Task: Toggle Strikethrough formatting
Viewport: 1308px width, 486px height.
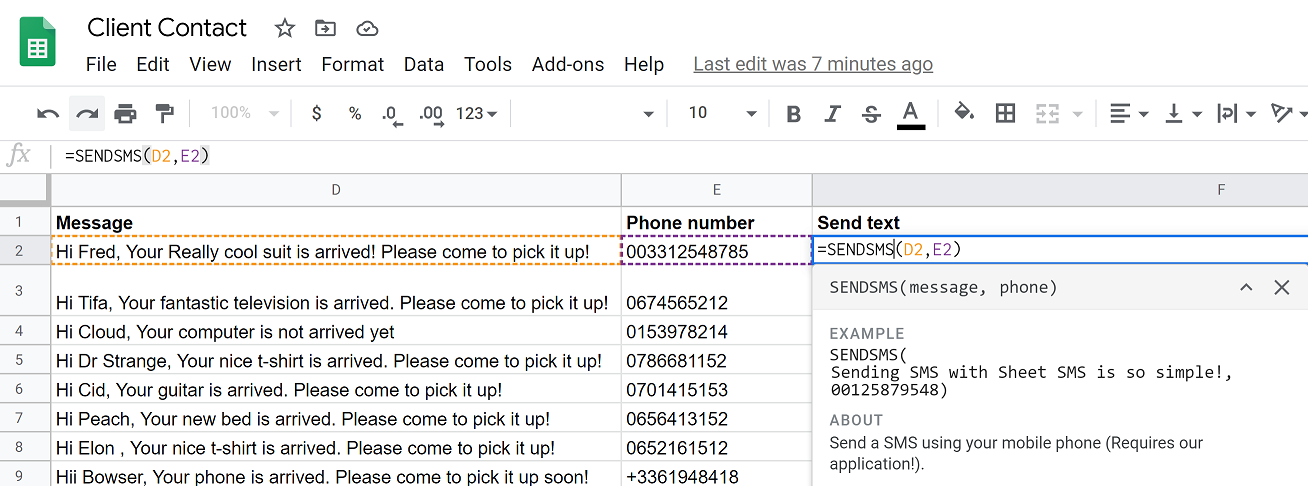Action: coord(871,114)
